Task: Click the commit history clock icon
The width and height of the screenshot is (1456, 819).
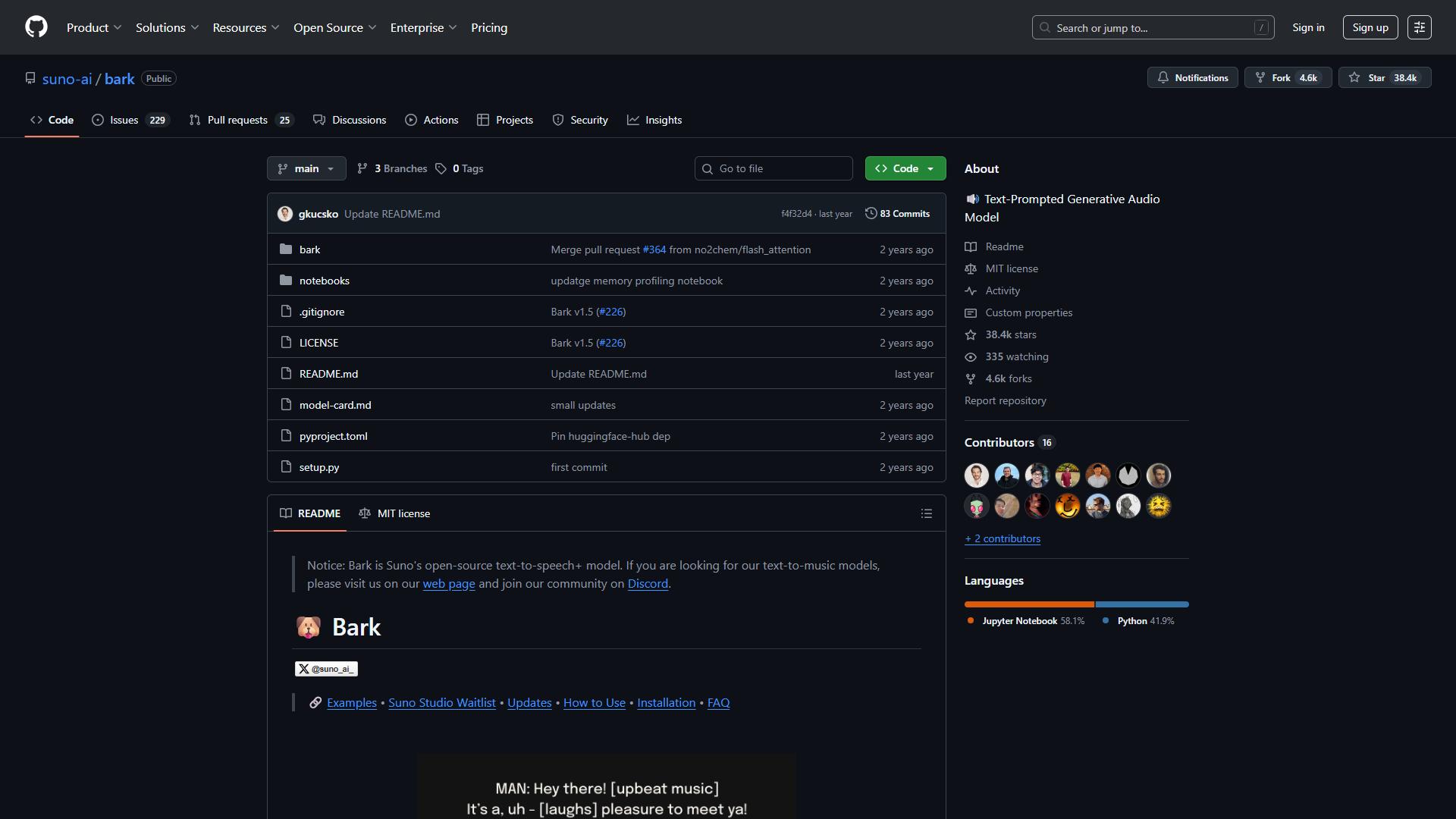Action: tap(871, 214)
